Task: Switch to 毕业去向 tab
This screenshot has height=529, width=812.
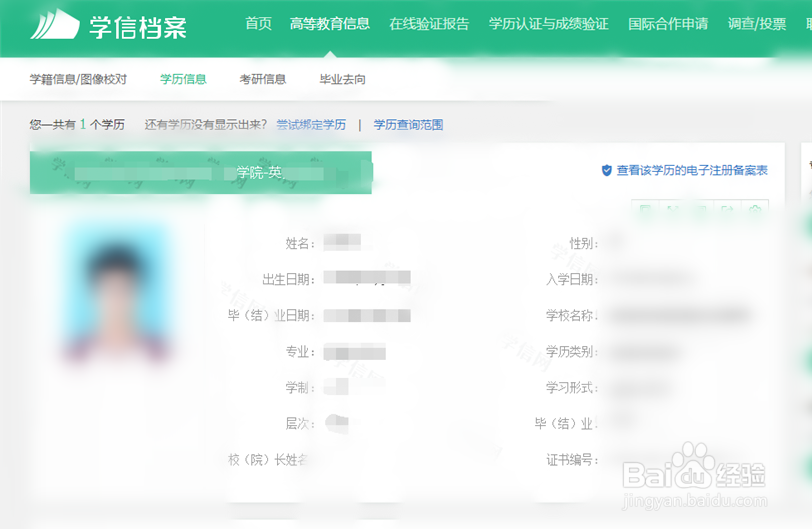Action: click(342, 79)
